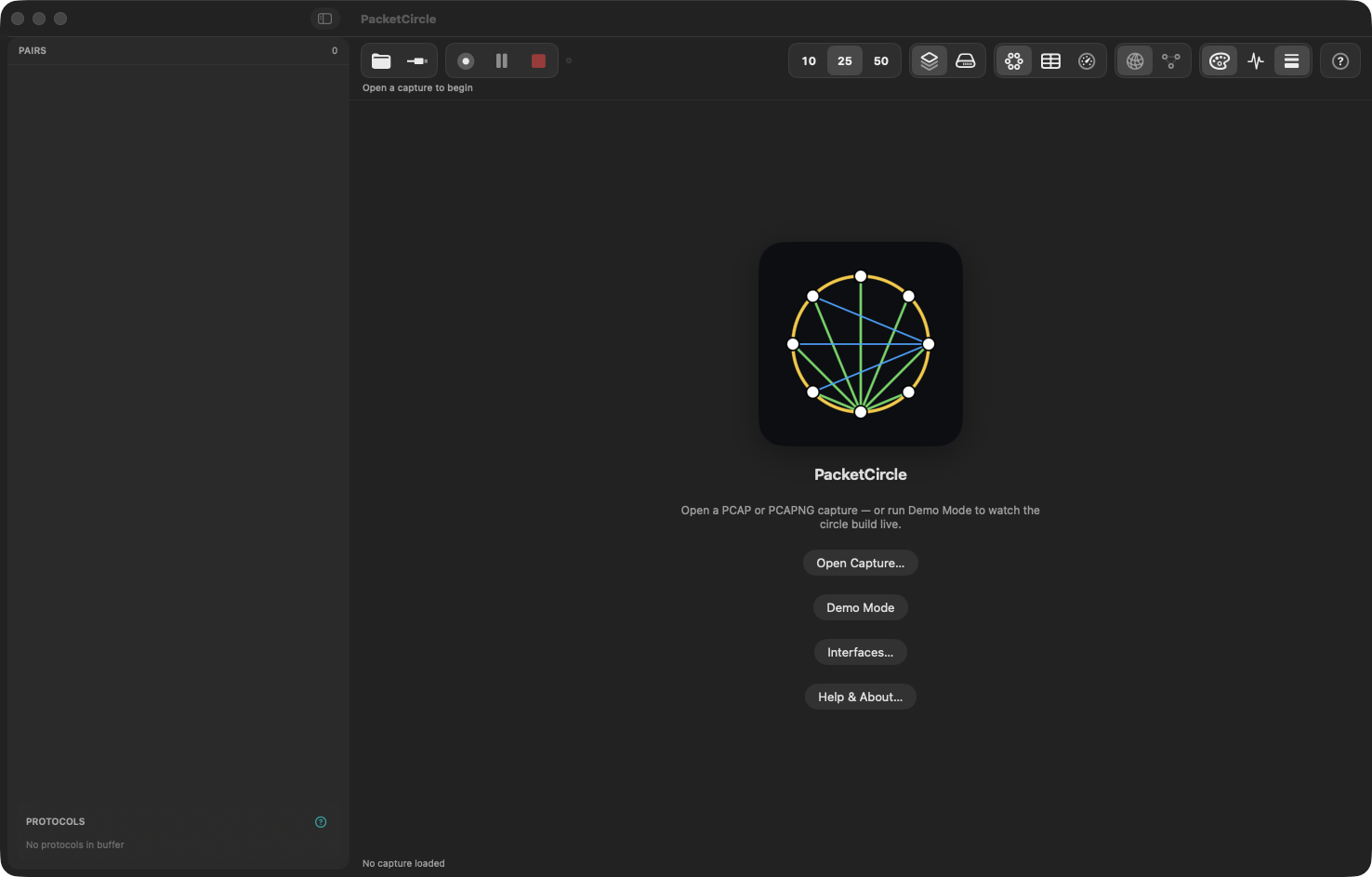Start Demo Mode
1372x877 pixels.
[861, 607]
